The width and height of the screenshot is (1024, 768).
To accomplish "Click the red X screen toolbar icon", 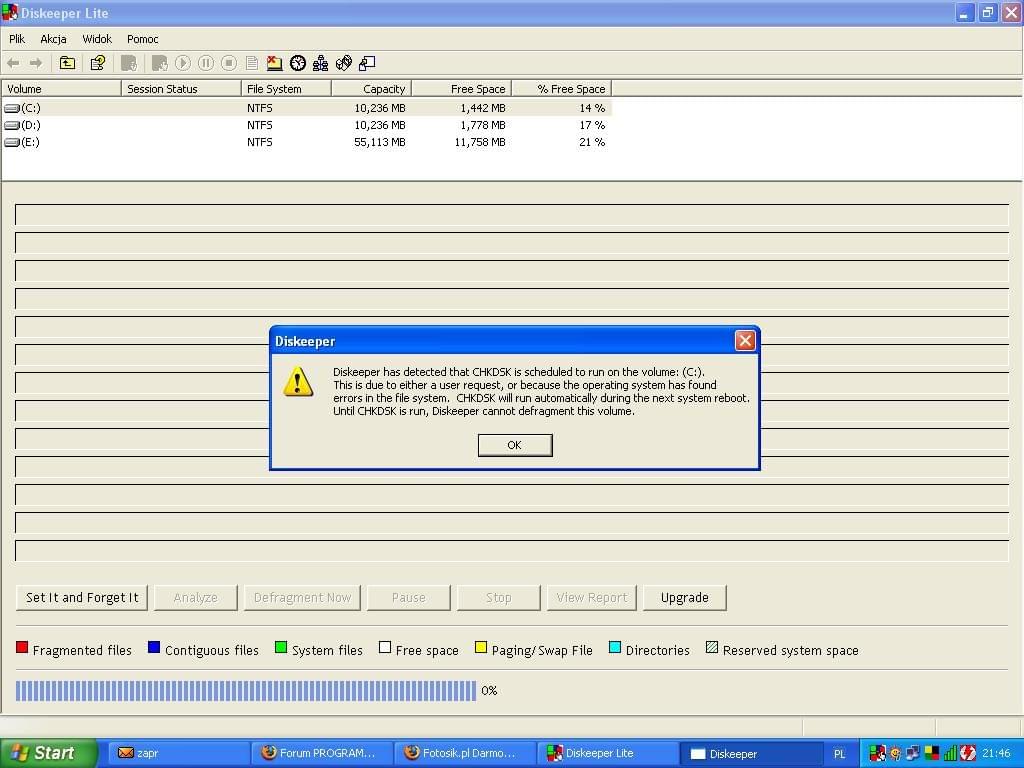I will point(275,63).
